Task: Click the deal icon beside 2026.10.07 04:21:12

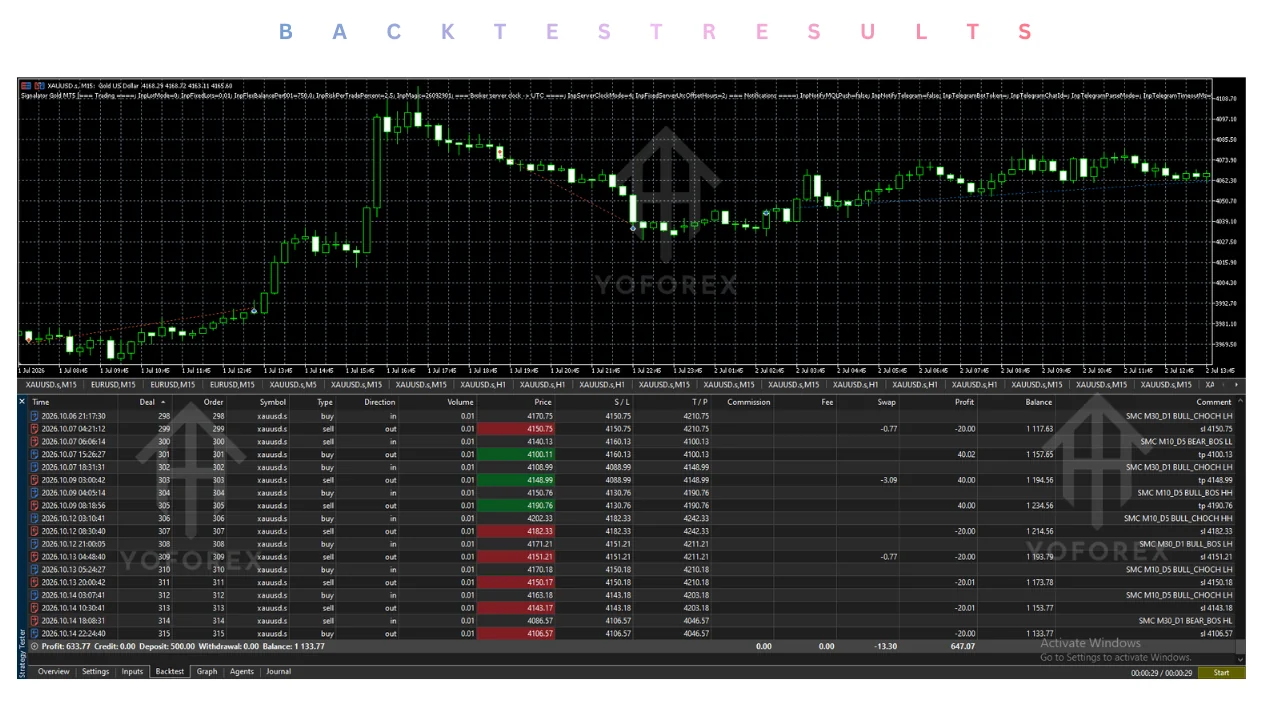Action: point(35,429)
